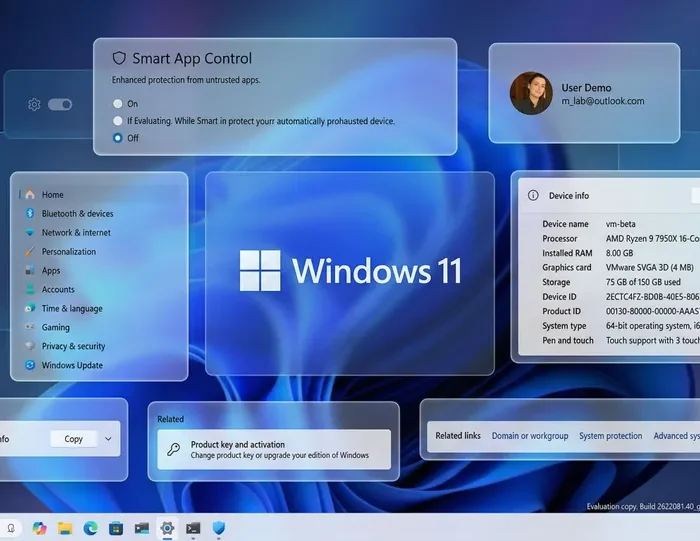Open Windows Security shield on taskbar
Viewport: 700px width, 541px height.
tap(219, 529)
